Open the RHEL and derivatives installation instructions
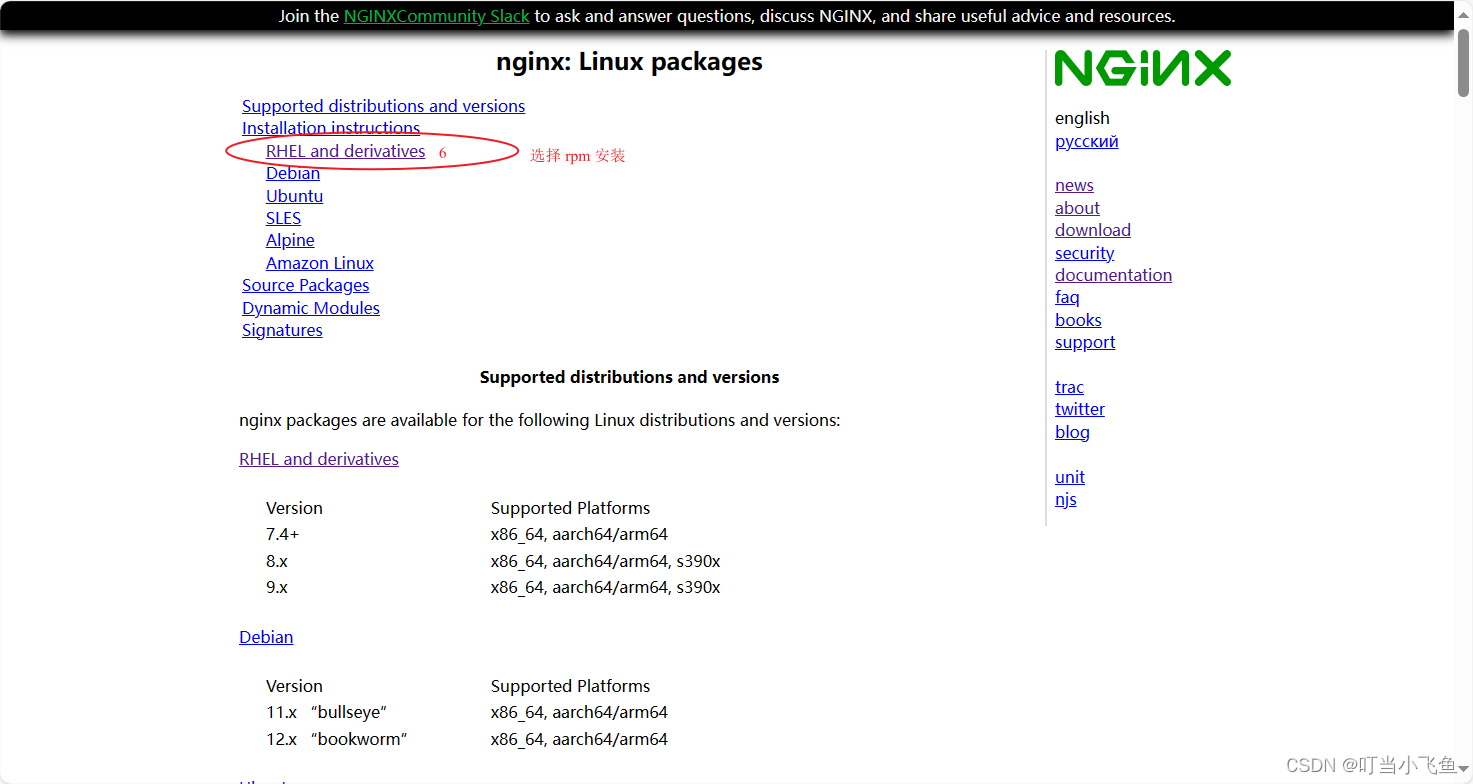Viewport: 1473px width, 784px height. tap(345, 151)
